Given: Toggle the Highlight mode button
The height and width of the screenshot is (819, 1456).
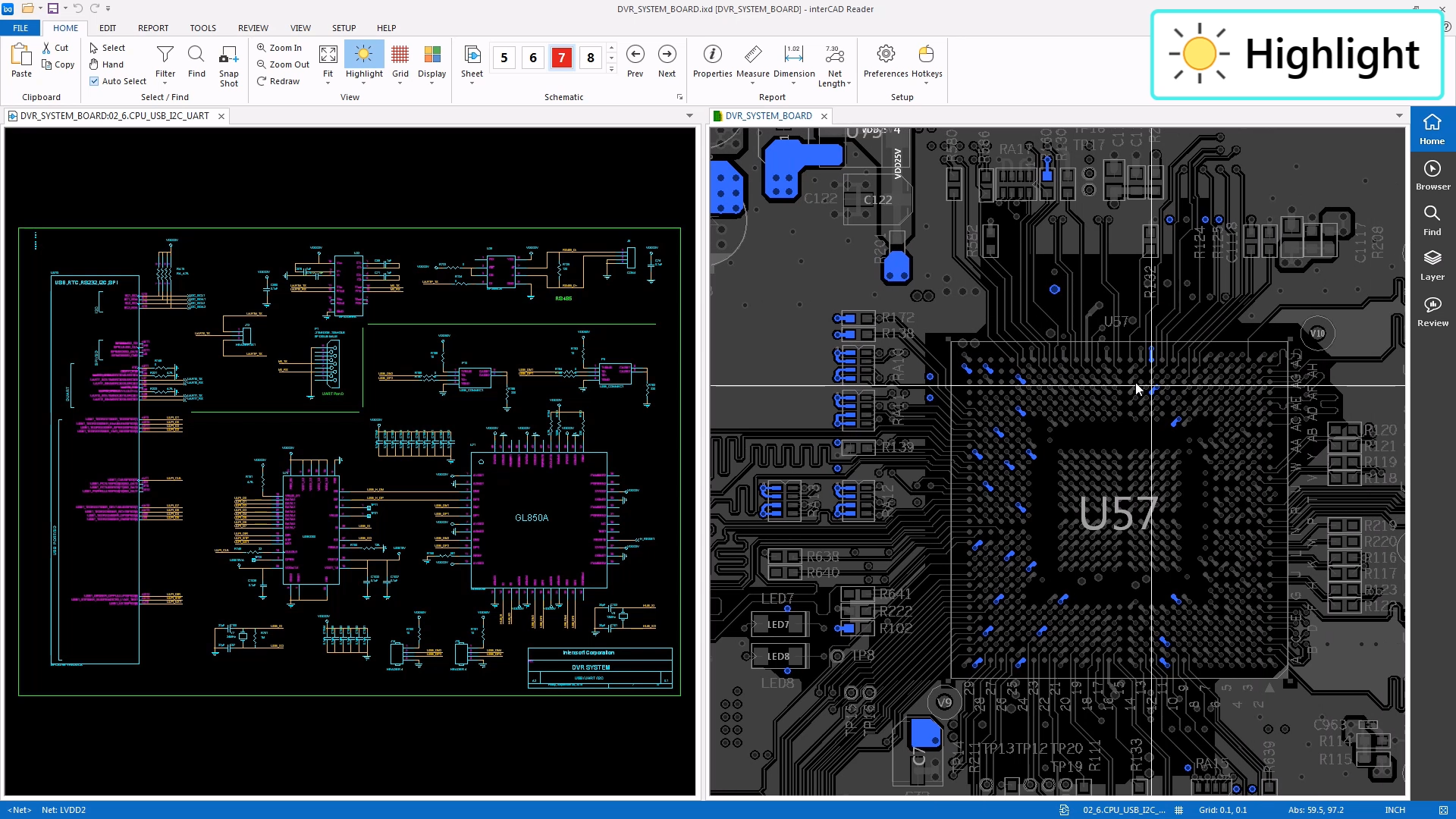Looking at the screenshot, I should [x=364, y=55].
